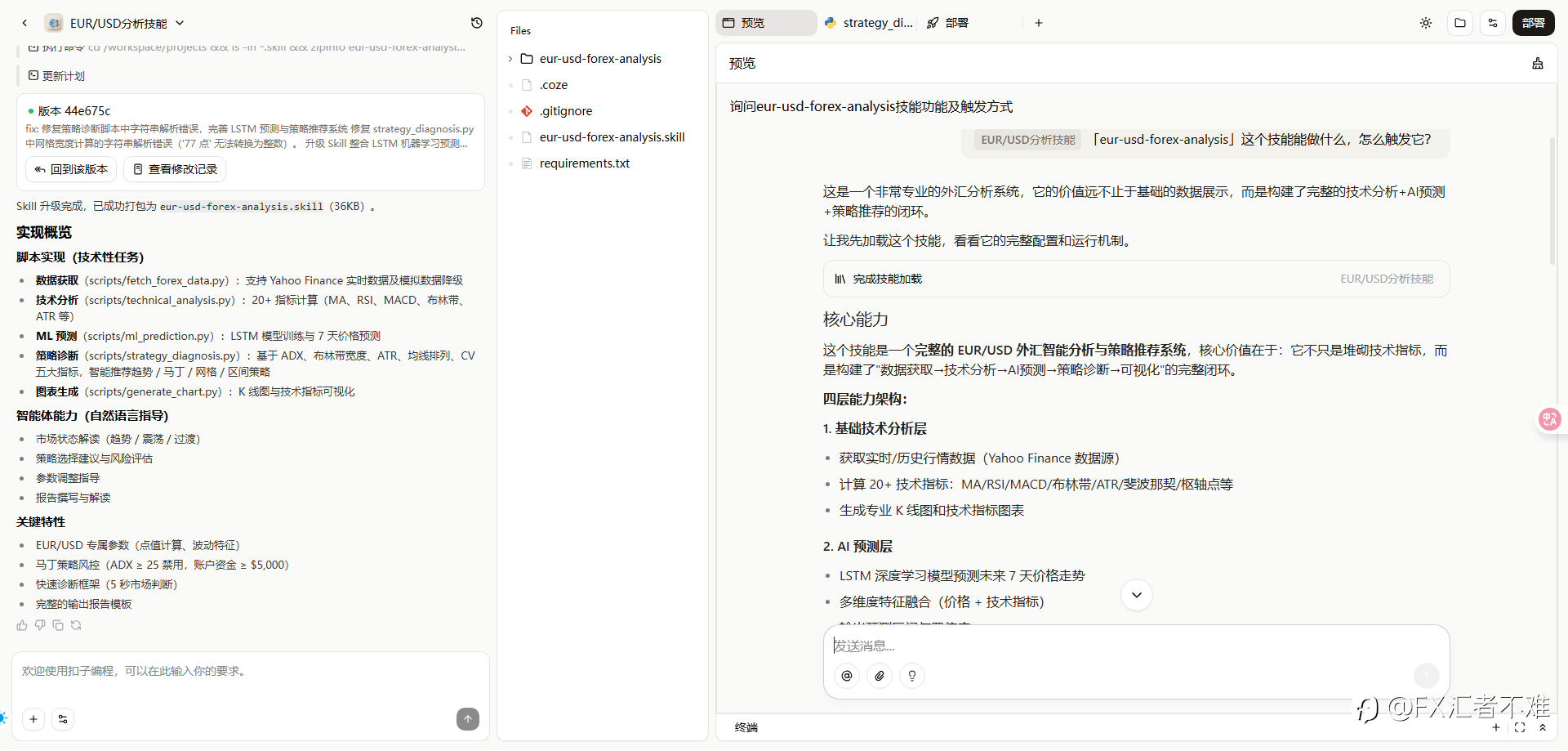
Task: Click the paperclip attachment icon
Action: coord(880,676)
